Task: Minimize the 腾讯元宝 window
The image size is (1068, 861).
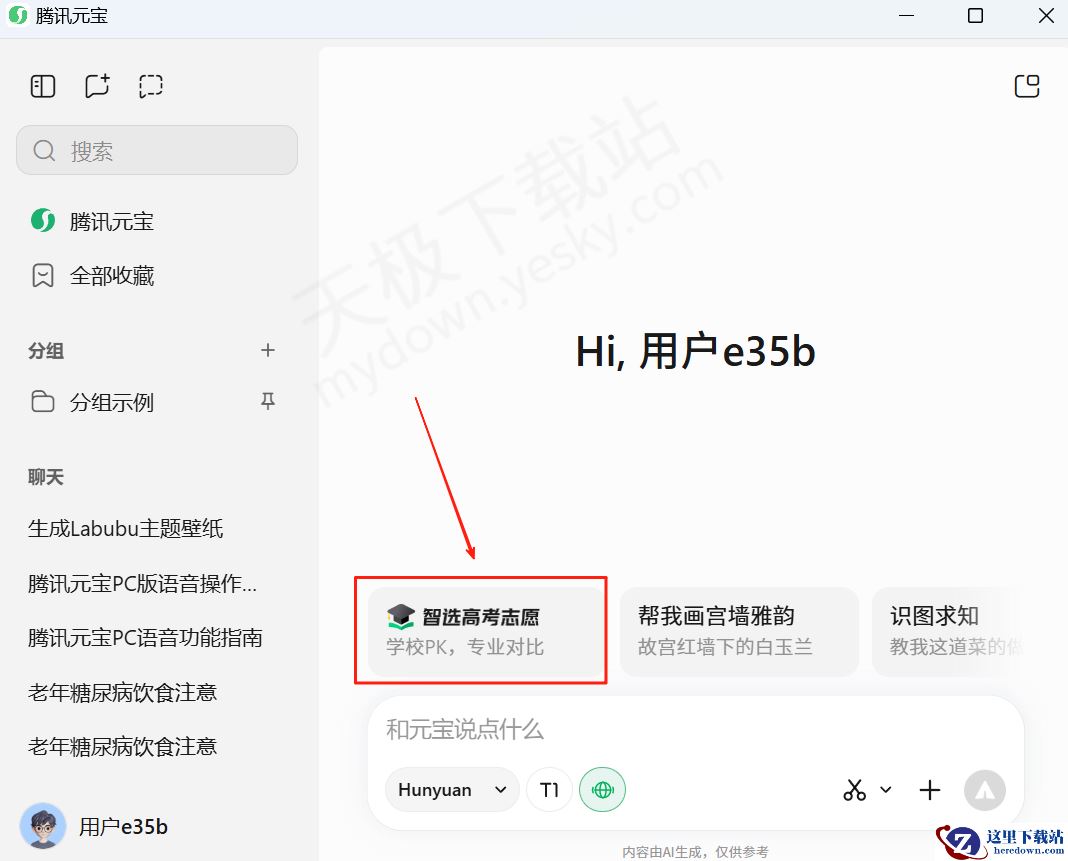Action: point(906,15)
